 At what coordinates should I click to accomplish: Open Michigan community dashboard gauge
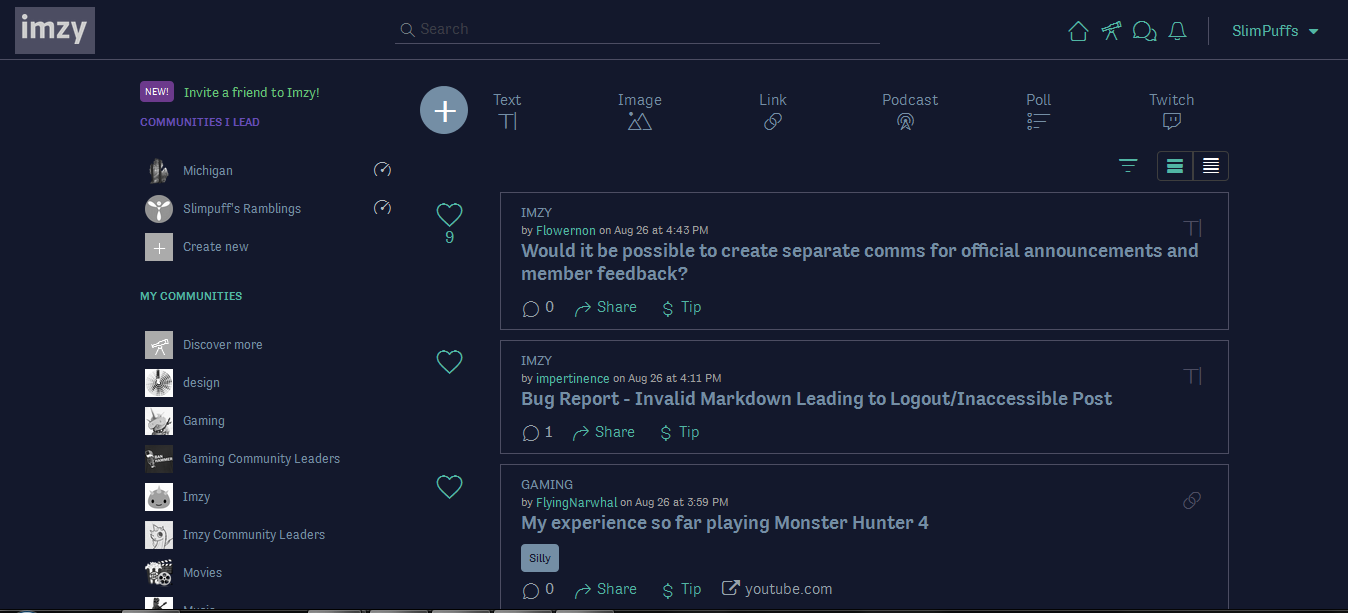[x=382, y=170]
